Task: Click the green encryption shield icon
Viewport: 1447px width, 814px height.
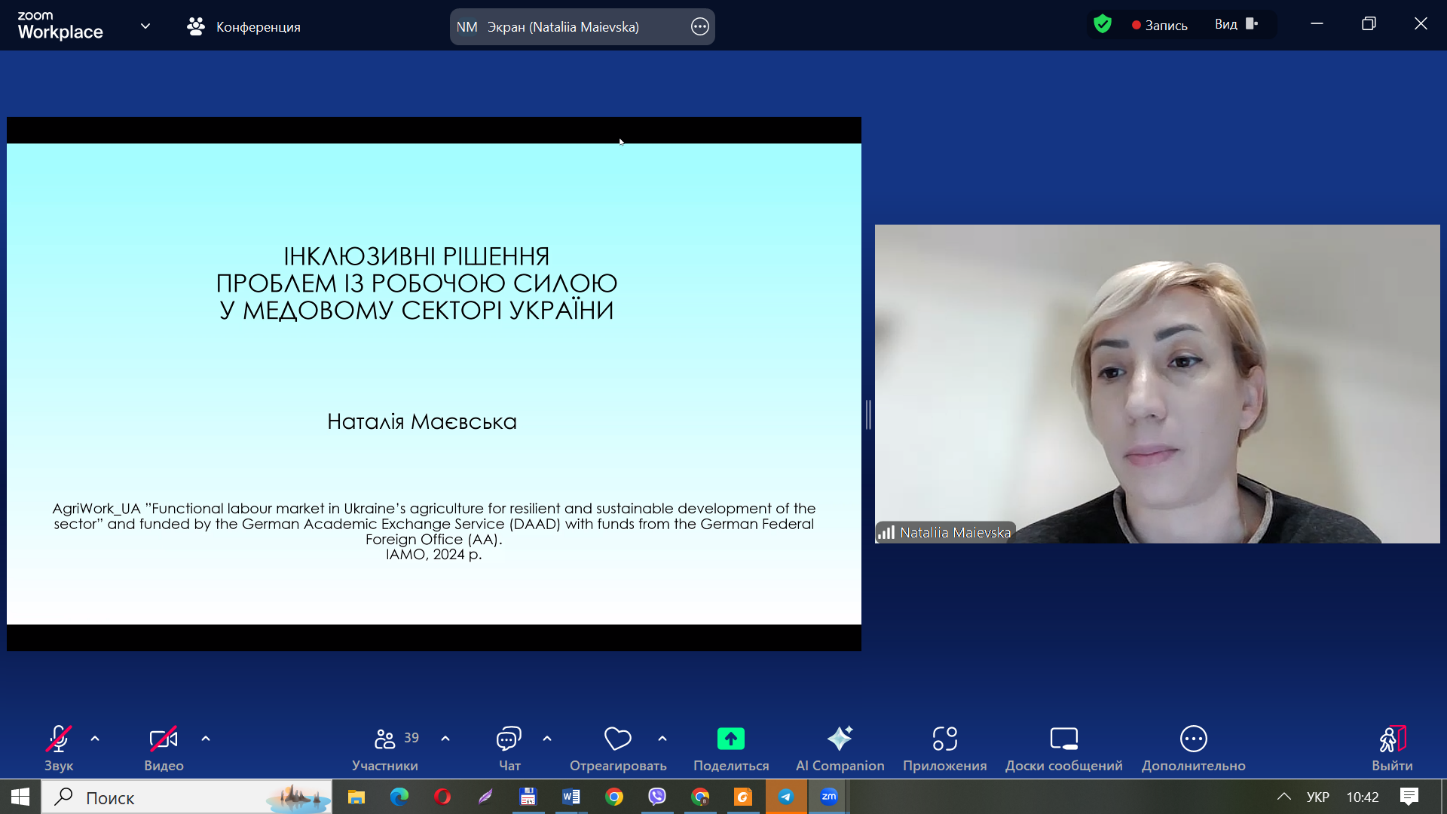Action: [1102, 24]
